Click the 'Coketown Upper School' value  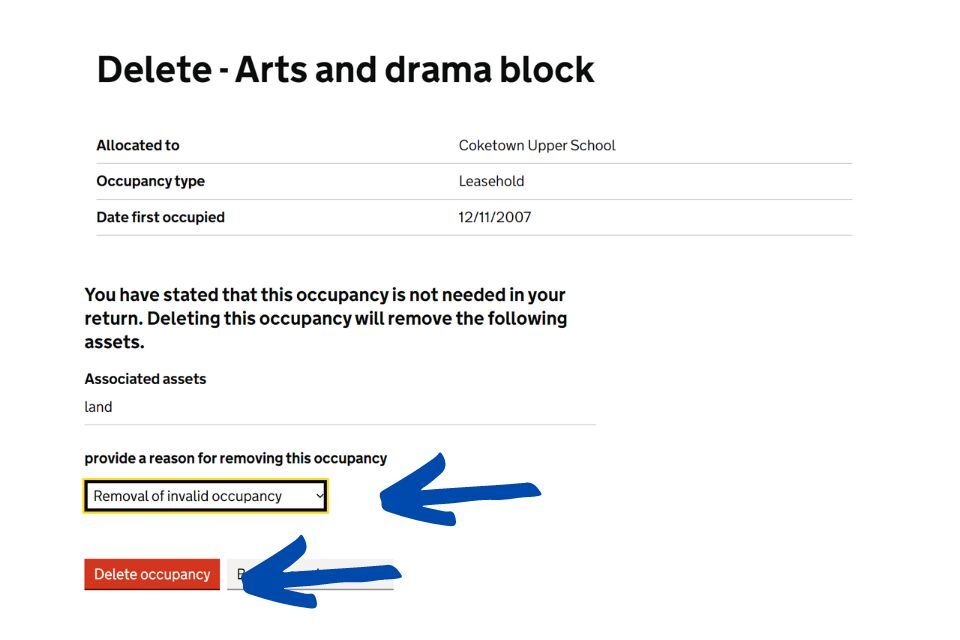(x=537, y=145)
